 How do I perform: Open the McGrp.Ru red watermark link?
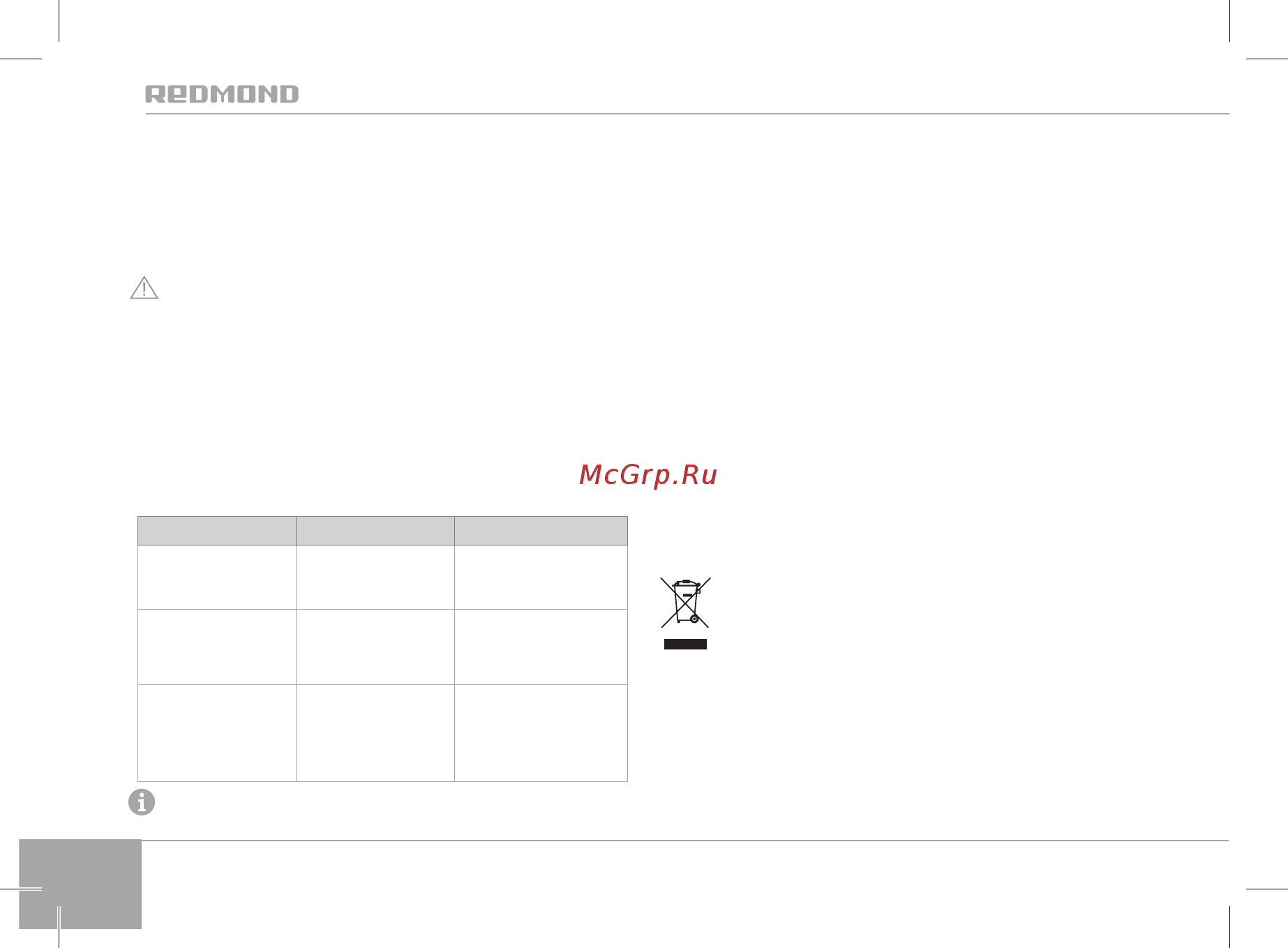click(x=648, y=474)
